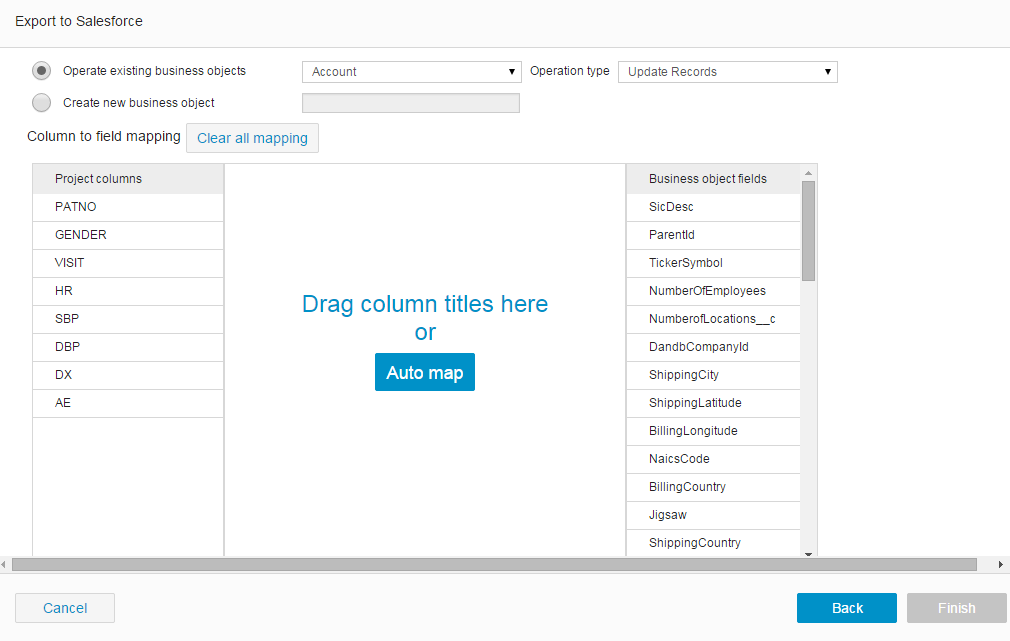Image resolution: width=1010 pixels, height=641 pixels.
Task: Click the horizontal scrollbar left arrow
Action: pos(5,565)
